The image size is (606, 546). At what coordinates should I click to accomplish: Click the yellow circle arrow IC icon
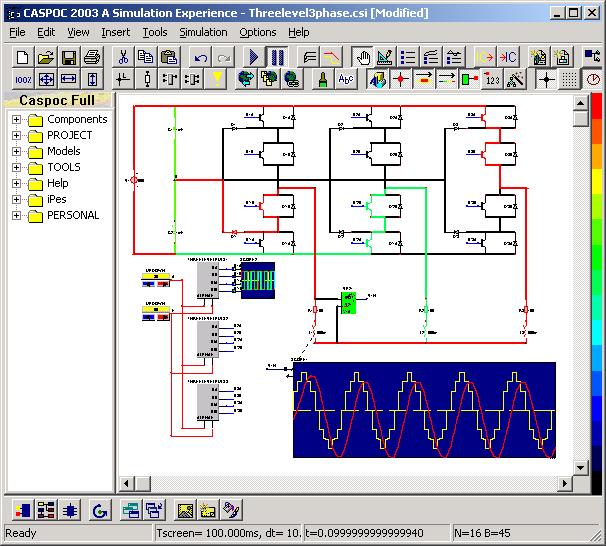(485, 58)
